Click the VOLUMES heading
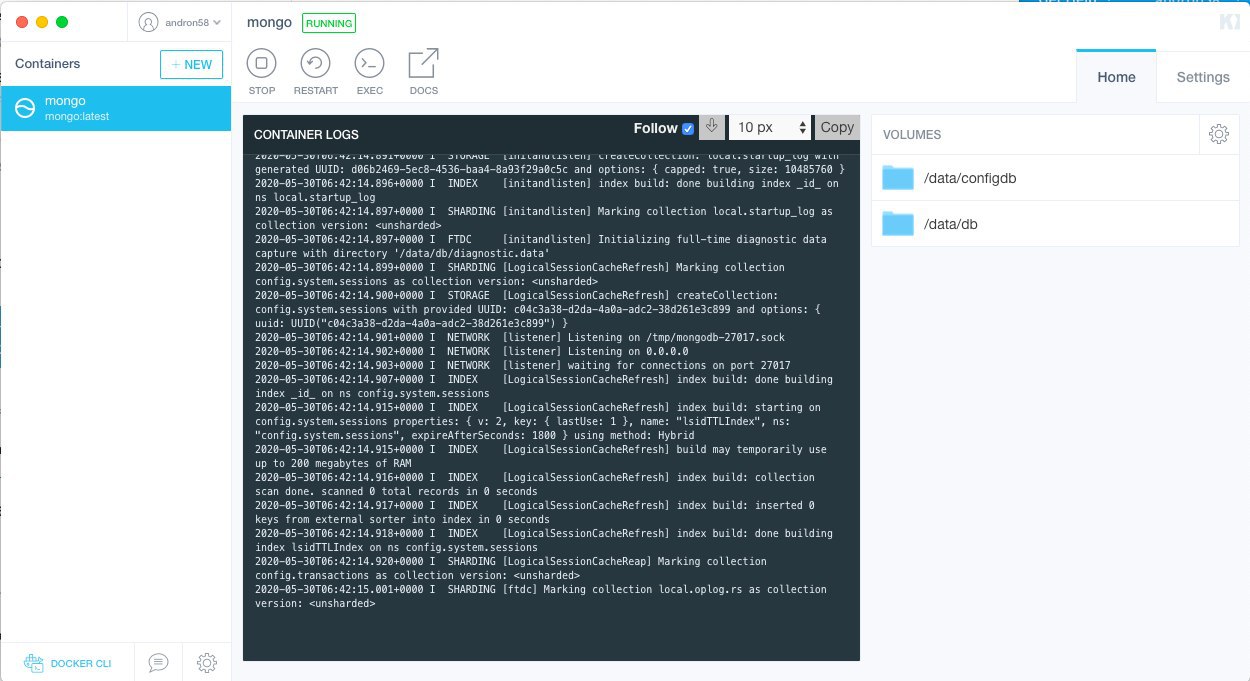 pyautogui.click(x=912, y=134)
